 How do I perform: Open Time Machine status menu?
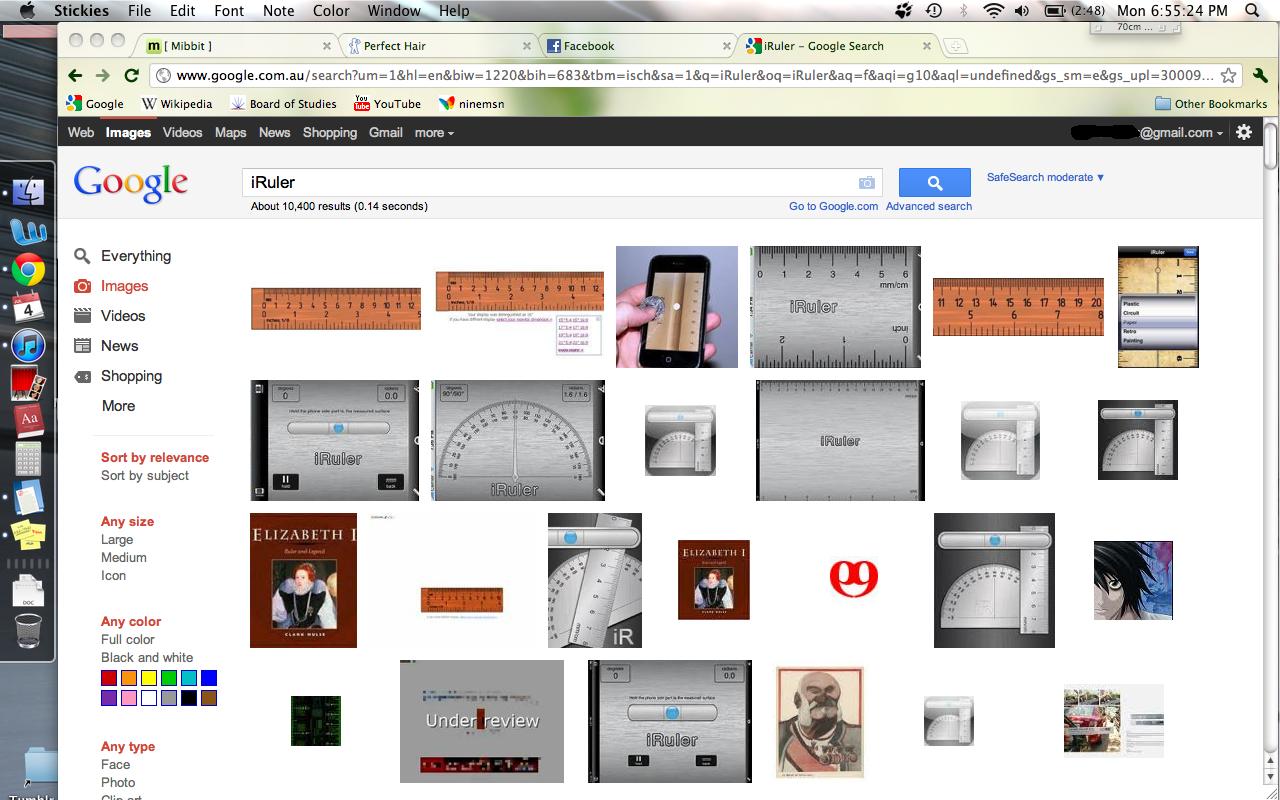click(933, 11)
